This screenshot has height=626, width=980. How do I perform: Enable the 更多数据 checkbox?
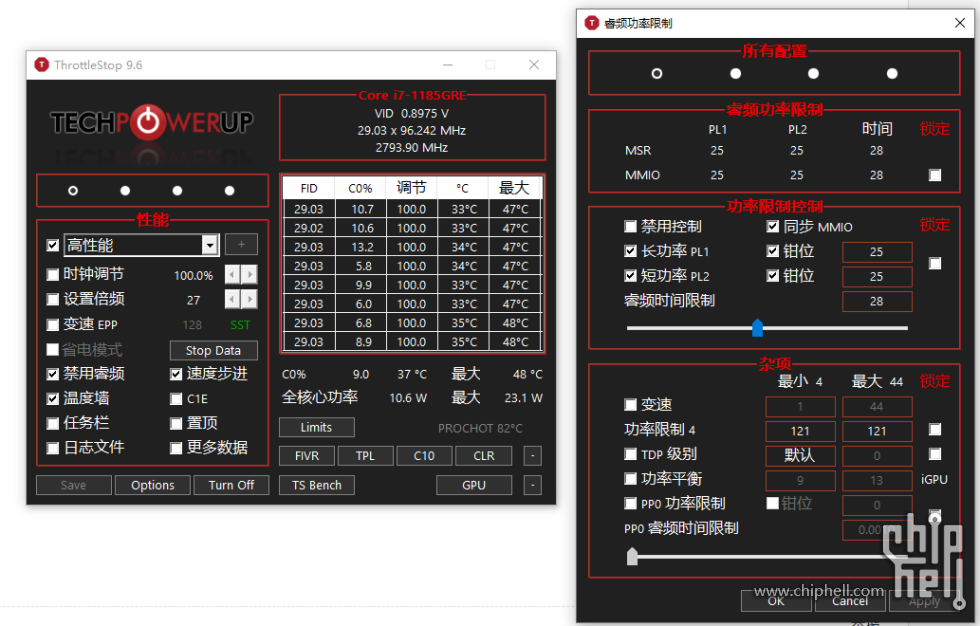tap(176, 447)
